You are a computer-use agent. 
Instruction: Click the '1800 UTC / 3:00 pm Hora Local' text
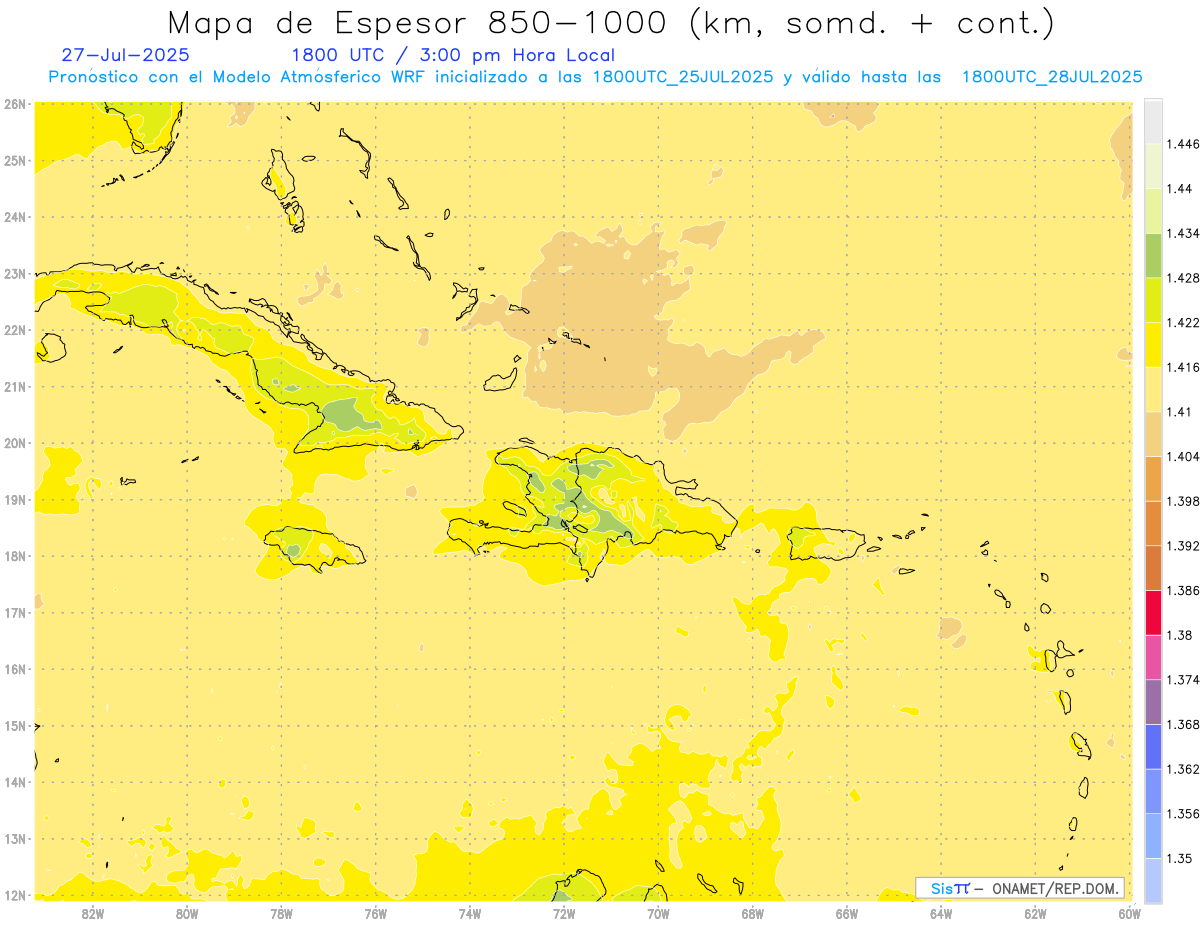pyautogui.click(x=453, y=55)
